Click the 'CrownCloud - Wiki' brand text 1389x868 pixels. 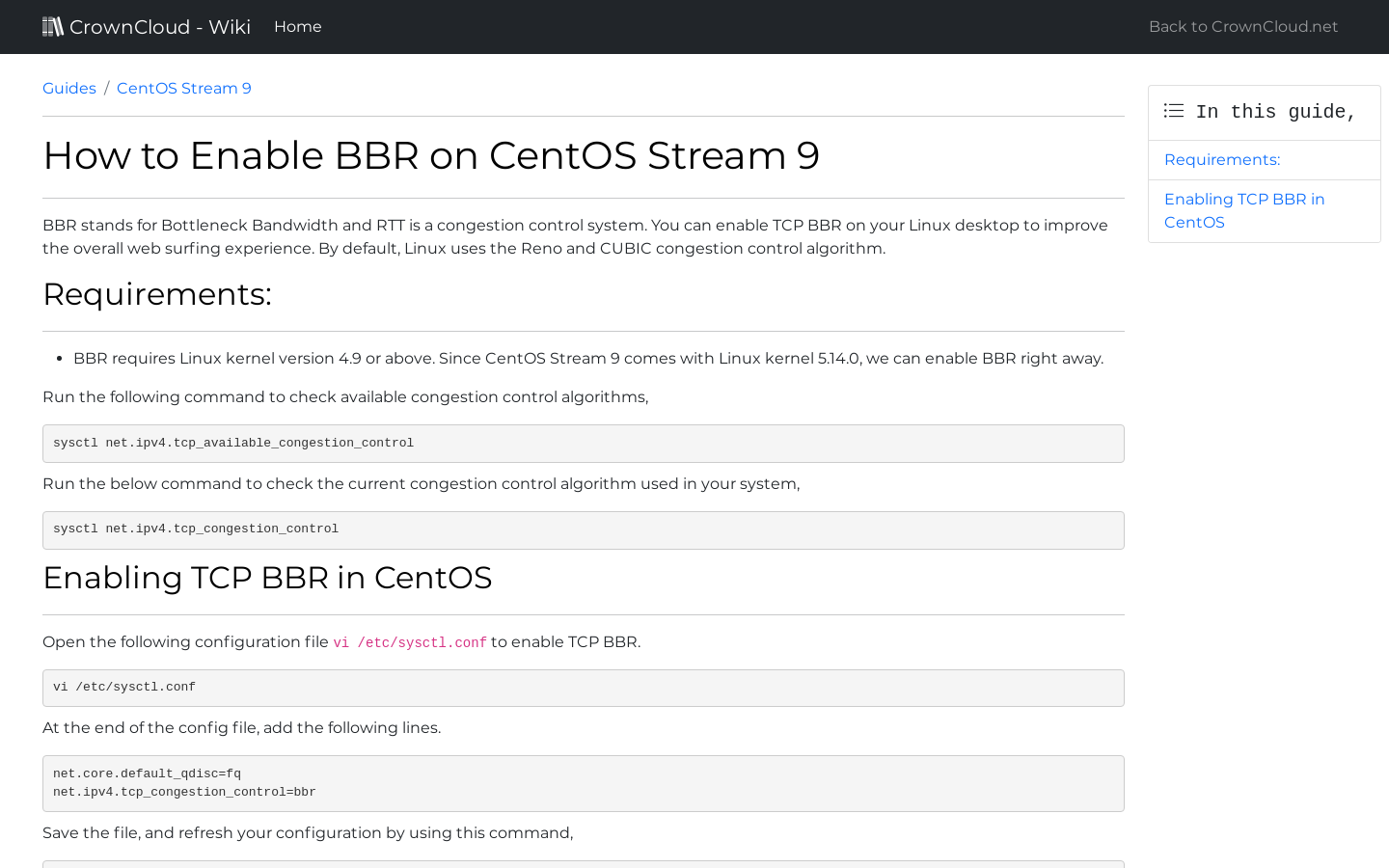point(160,26)
